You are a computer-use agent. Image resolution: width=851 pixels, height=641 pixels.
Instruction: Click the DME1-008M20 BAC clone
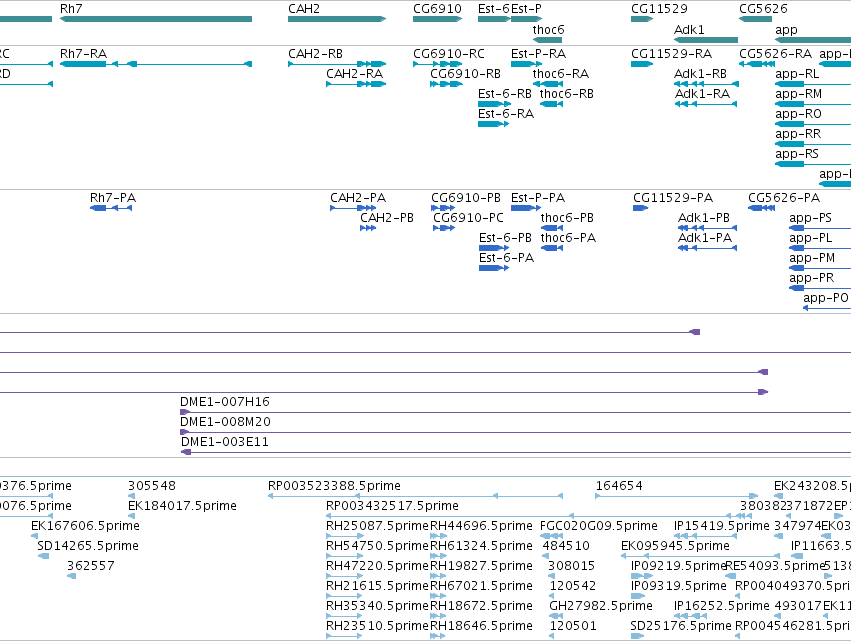515,432
